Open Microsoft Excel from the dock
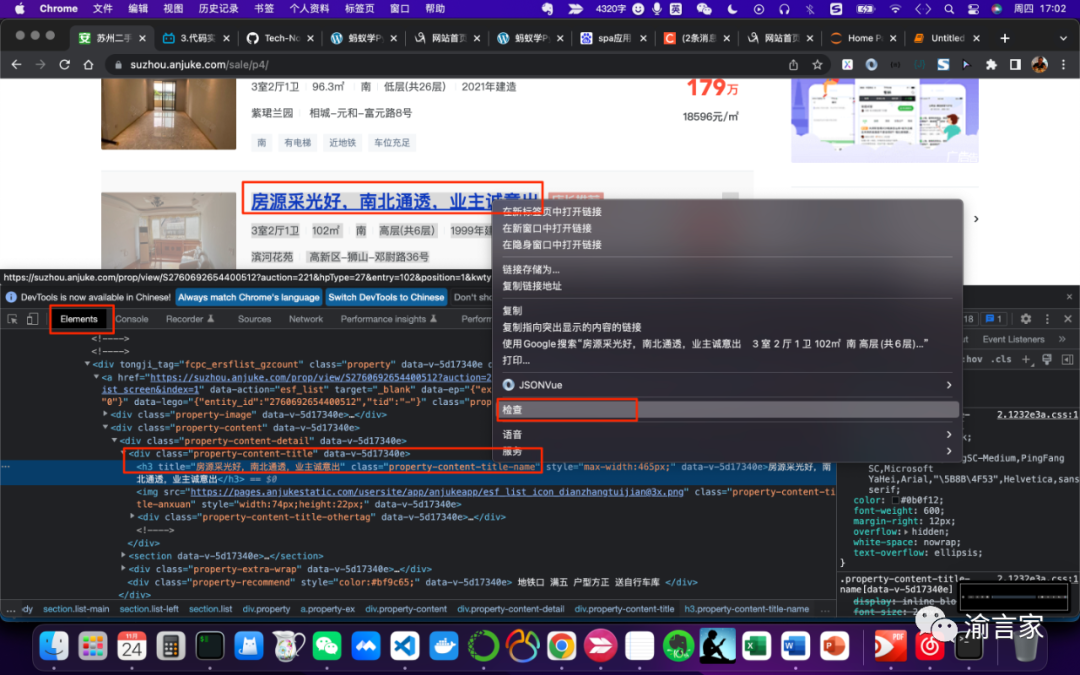Image resolution: width=1080 pixels, height=675 pixels. [x=756, y=646]
